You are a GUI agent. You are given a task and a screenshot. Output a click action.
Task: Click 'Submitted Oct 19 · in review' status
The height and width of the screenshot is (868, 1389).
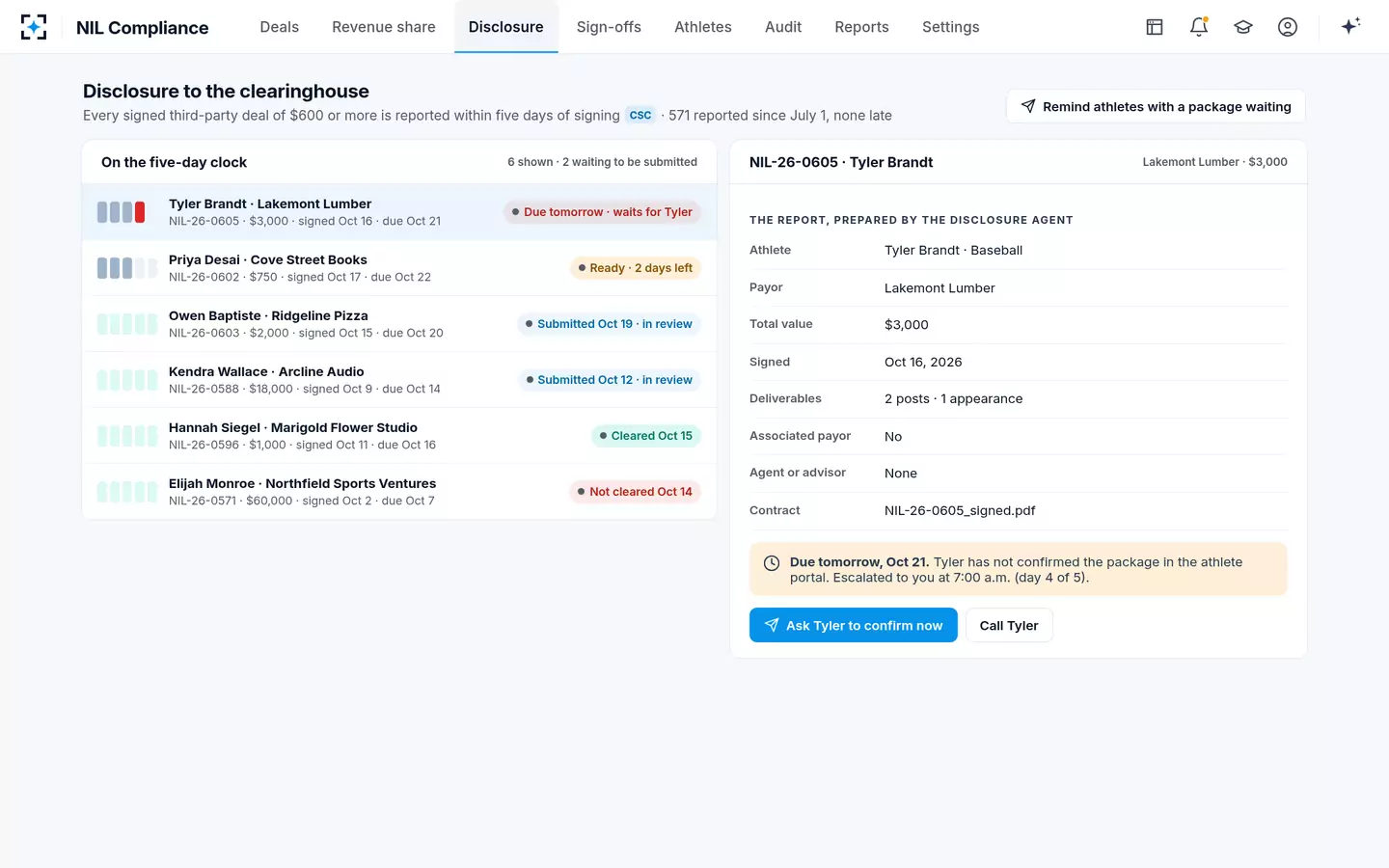(x=609, y=324)
